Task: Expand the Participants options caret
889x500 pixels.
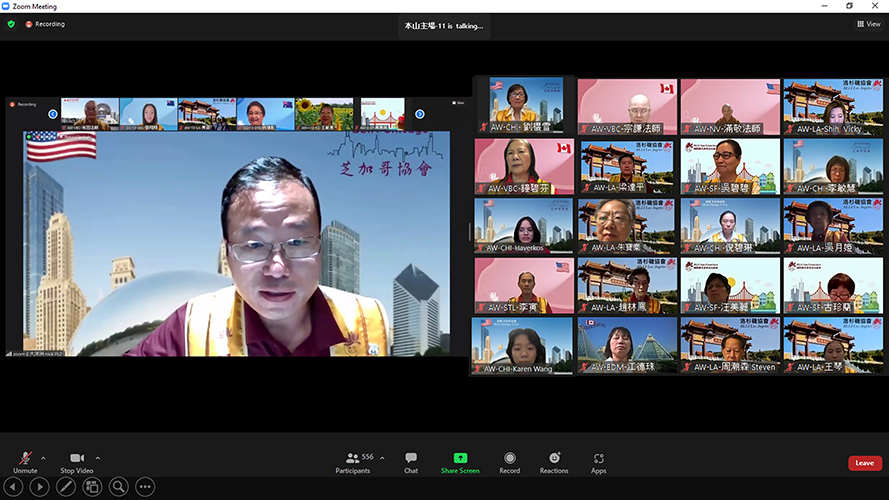Action: click(382, 458)
